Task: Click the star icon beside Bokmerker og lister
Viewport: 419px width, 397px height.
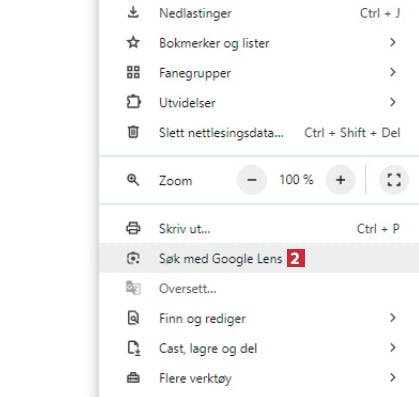Action: pos(133,42)
